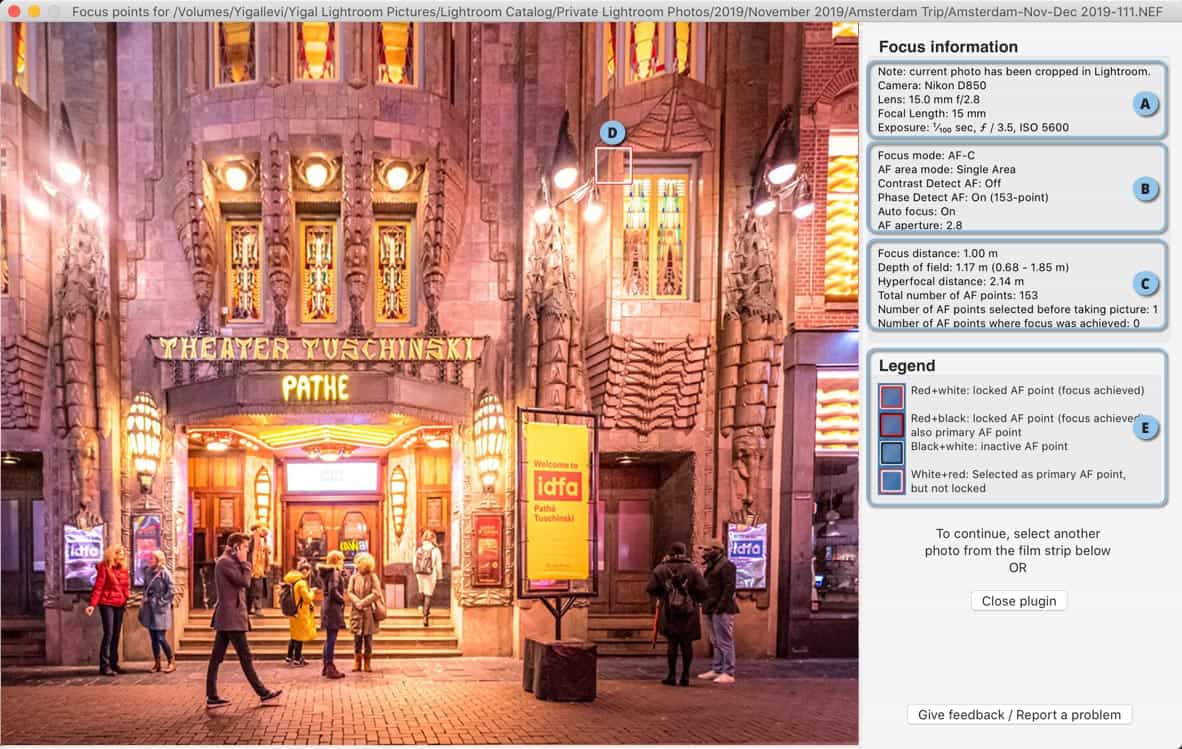Viewport: 1182px width, 749px height.
Task: Click the 'AF area mode: Single Area' line
Action: tap(946, 170)
